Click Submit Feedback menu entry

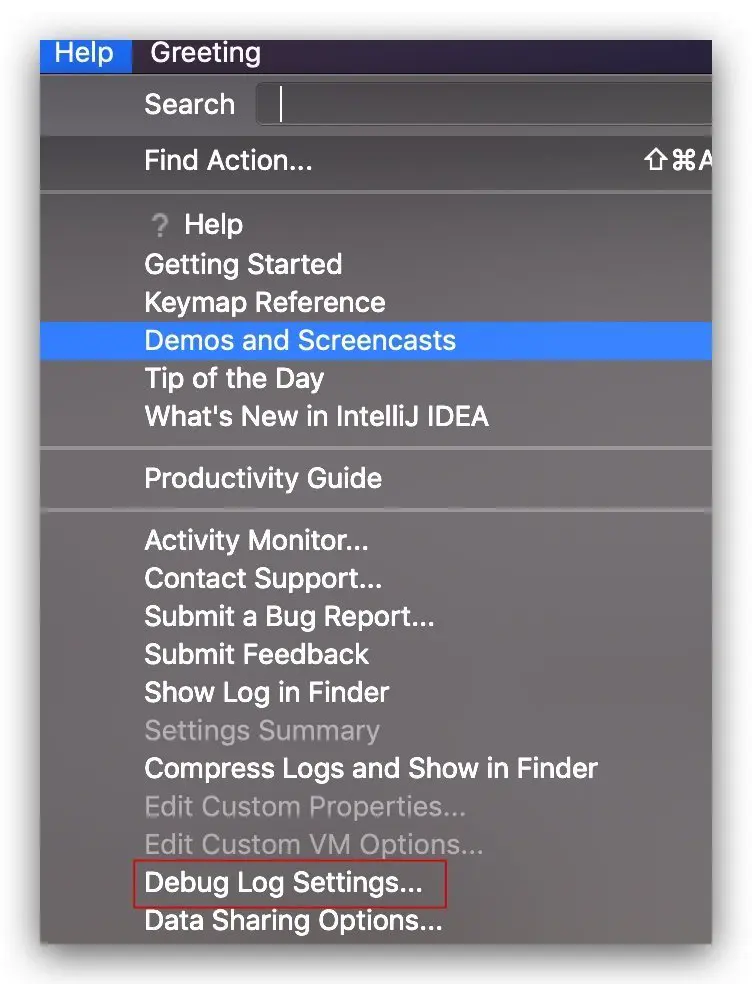pos(256,655)
